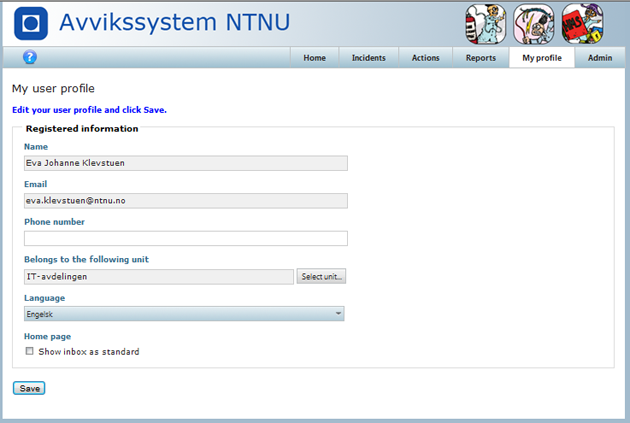Click the Phone number label
This screenshot has width=630, height=423.
[x=54, y=222]
